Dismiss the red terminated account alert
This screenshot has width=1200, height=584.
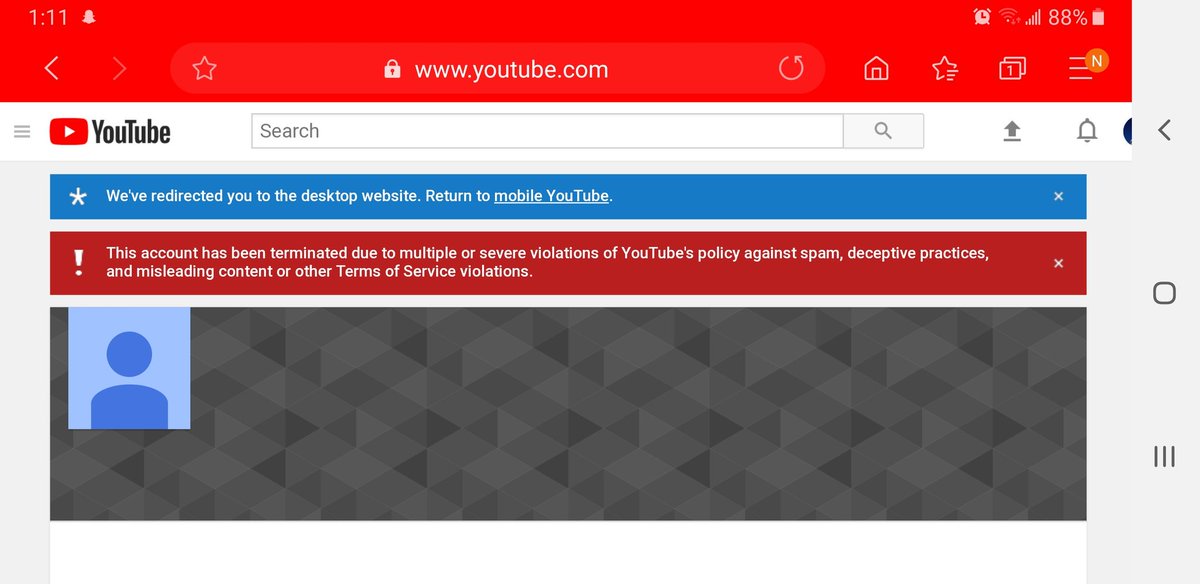pyautogui.click(x=1058, y=263)
